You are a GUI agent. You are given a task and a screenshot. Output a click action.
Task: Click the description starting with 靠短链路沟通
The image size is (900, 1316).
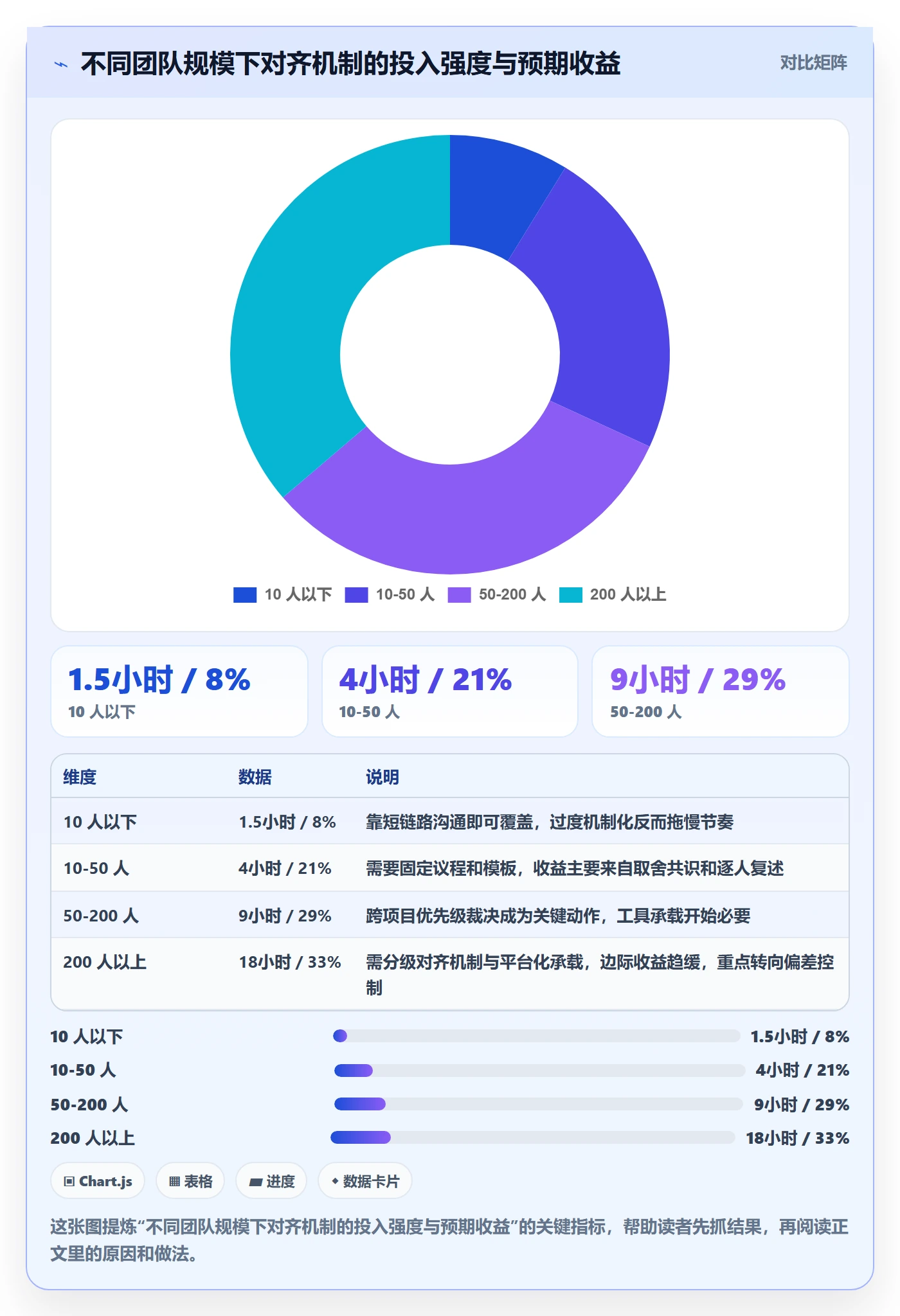point(550,822)
